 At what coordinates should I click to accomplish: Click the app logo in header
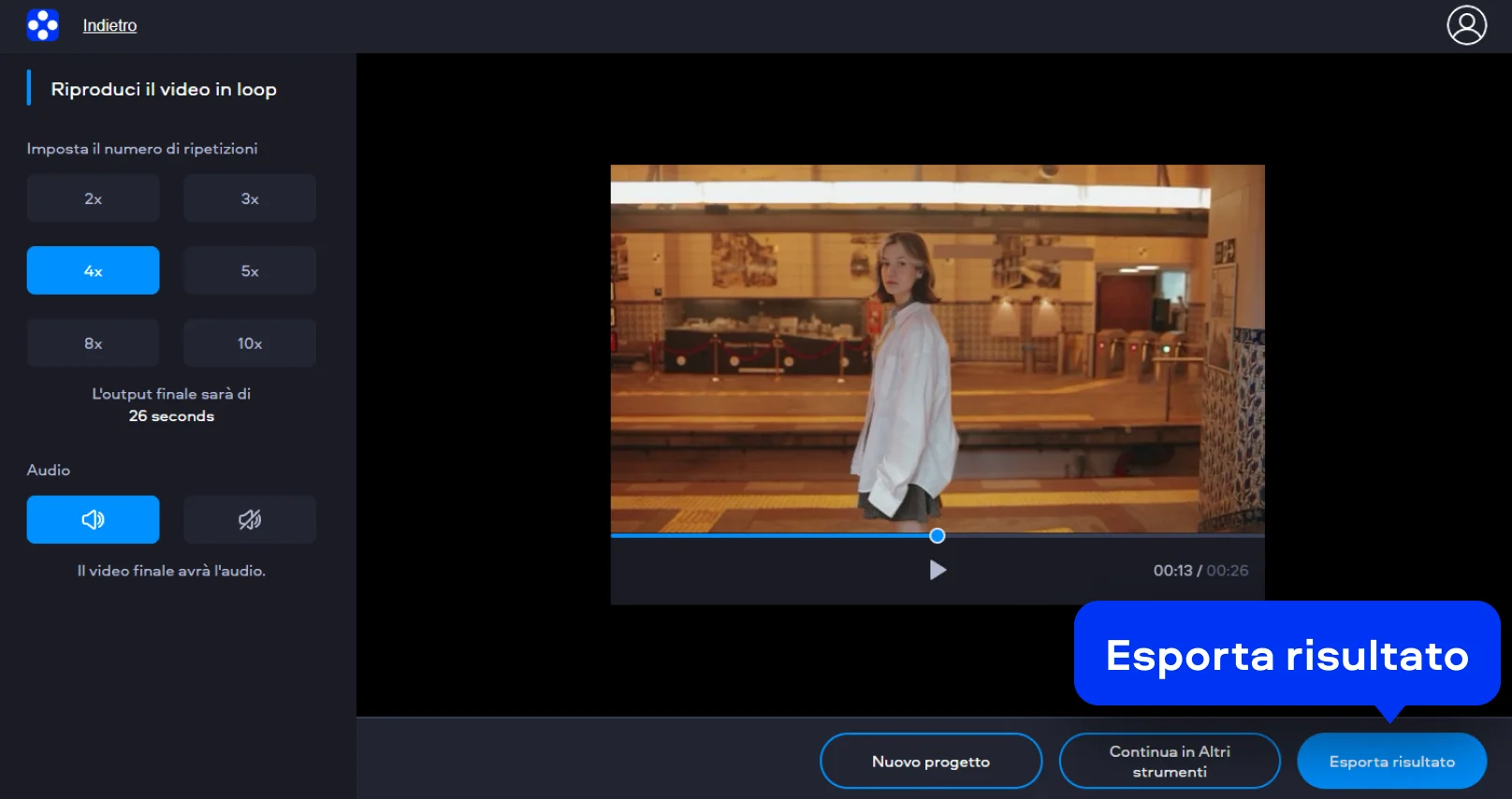(x=43, y=25)
